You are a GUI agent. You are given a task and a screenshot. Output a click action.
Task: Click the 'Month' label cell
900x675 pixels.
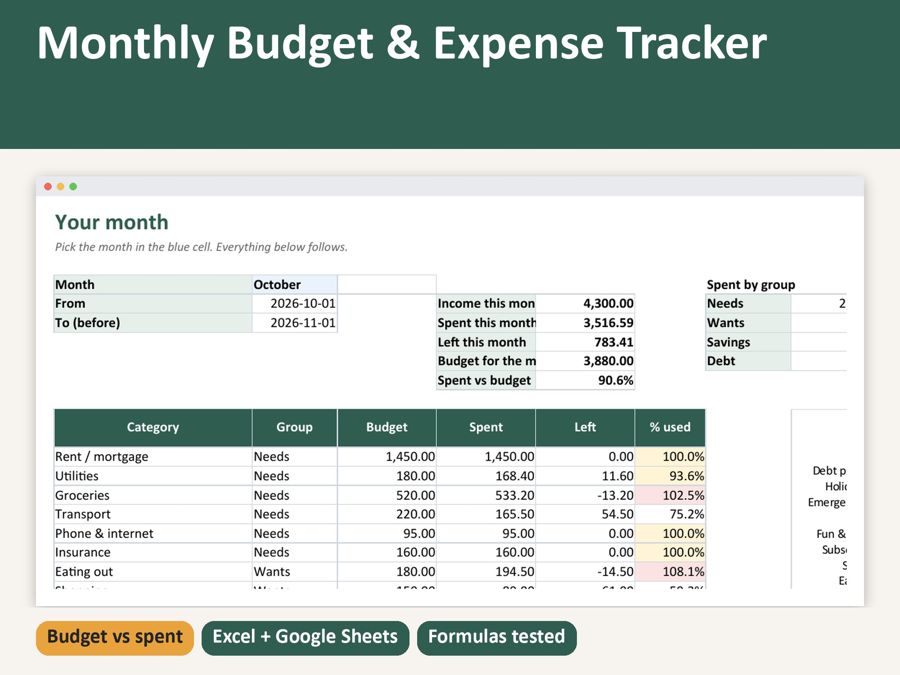click(x=153, y=285)
